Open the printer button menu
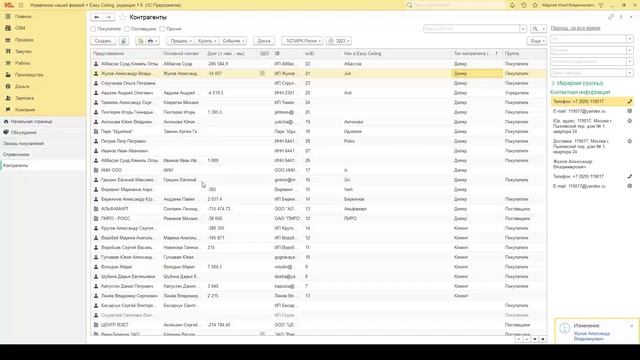The height and width of the screenshot is (360, 640). (153, 41)
